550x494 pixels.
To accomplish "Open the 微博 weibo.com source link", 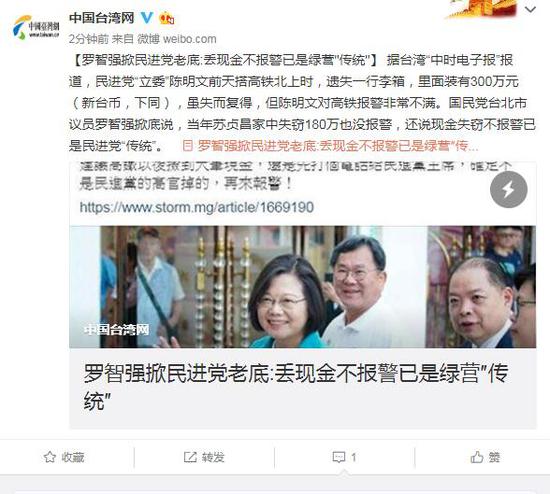I will [x=176, y=39].
